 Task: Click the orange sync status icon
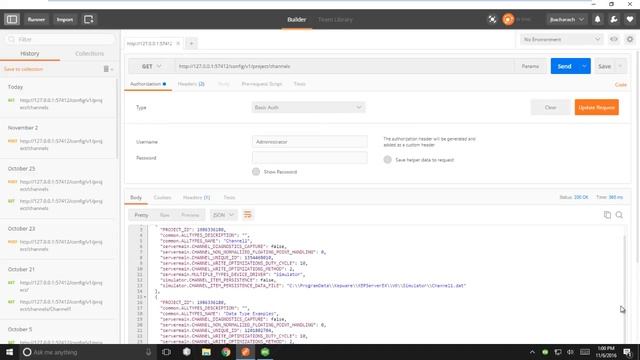tap(508, 19)
